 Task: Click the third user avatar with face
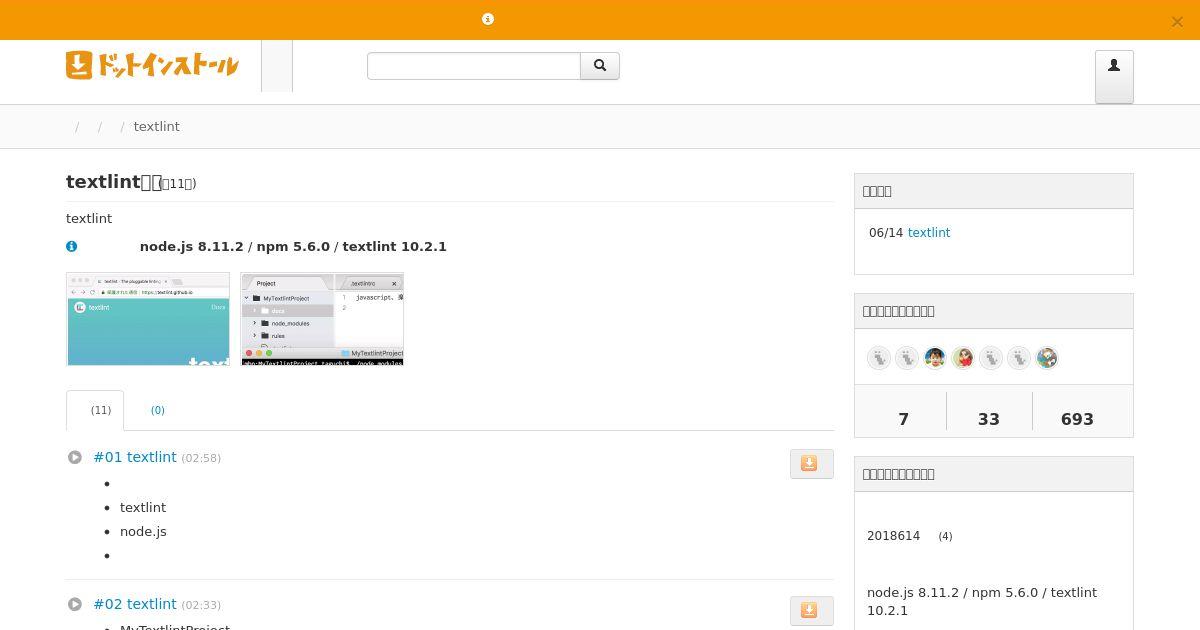(935, 358)
